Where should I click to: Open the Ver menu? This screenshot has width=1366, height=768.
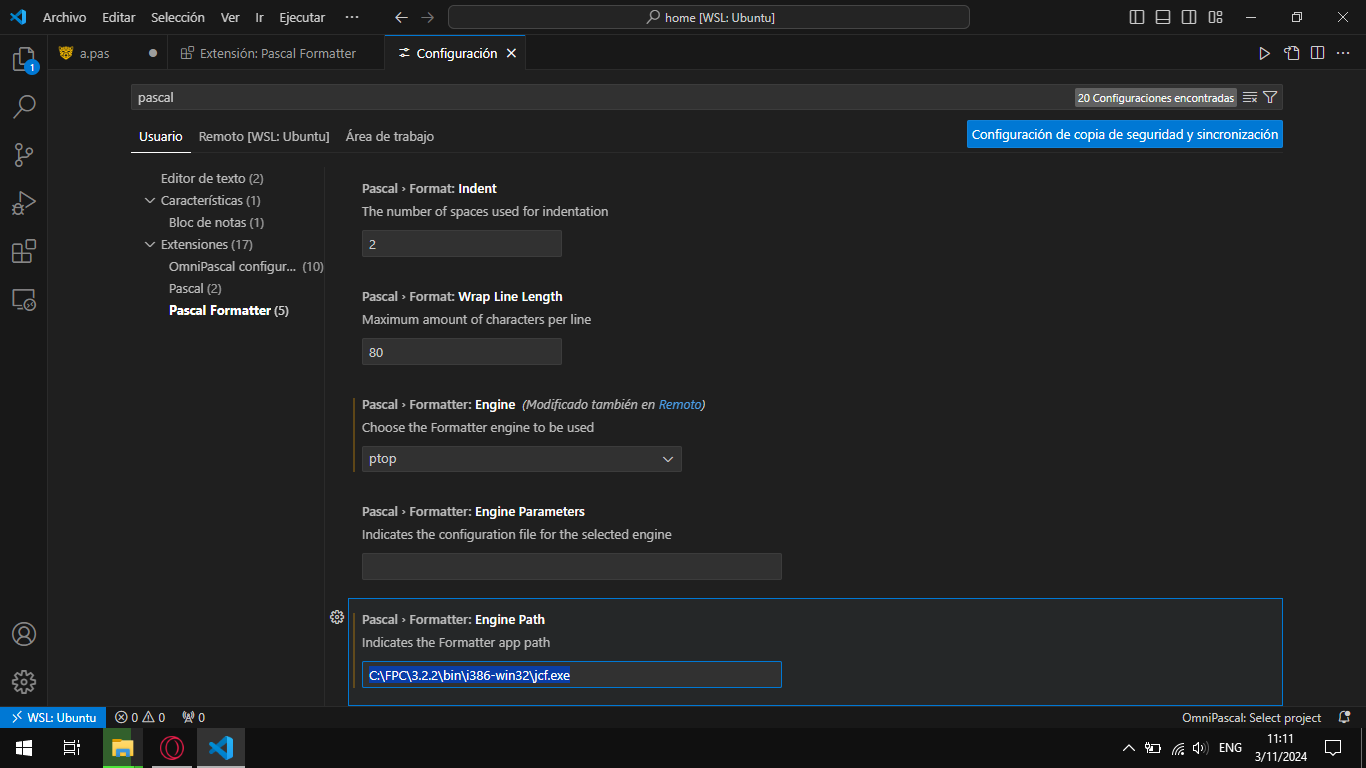click(x=230, y=17)
